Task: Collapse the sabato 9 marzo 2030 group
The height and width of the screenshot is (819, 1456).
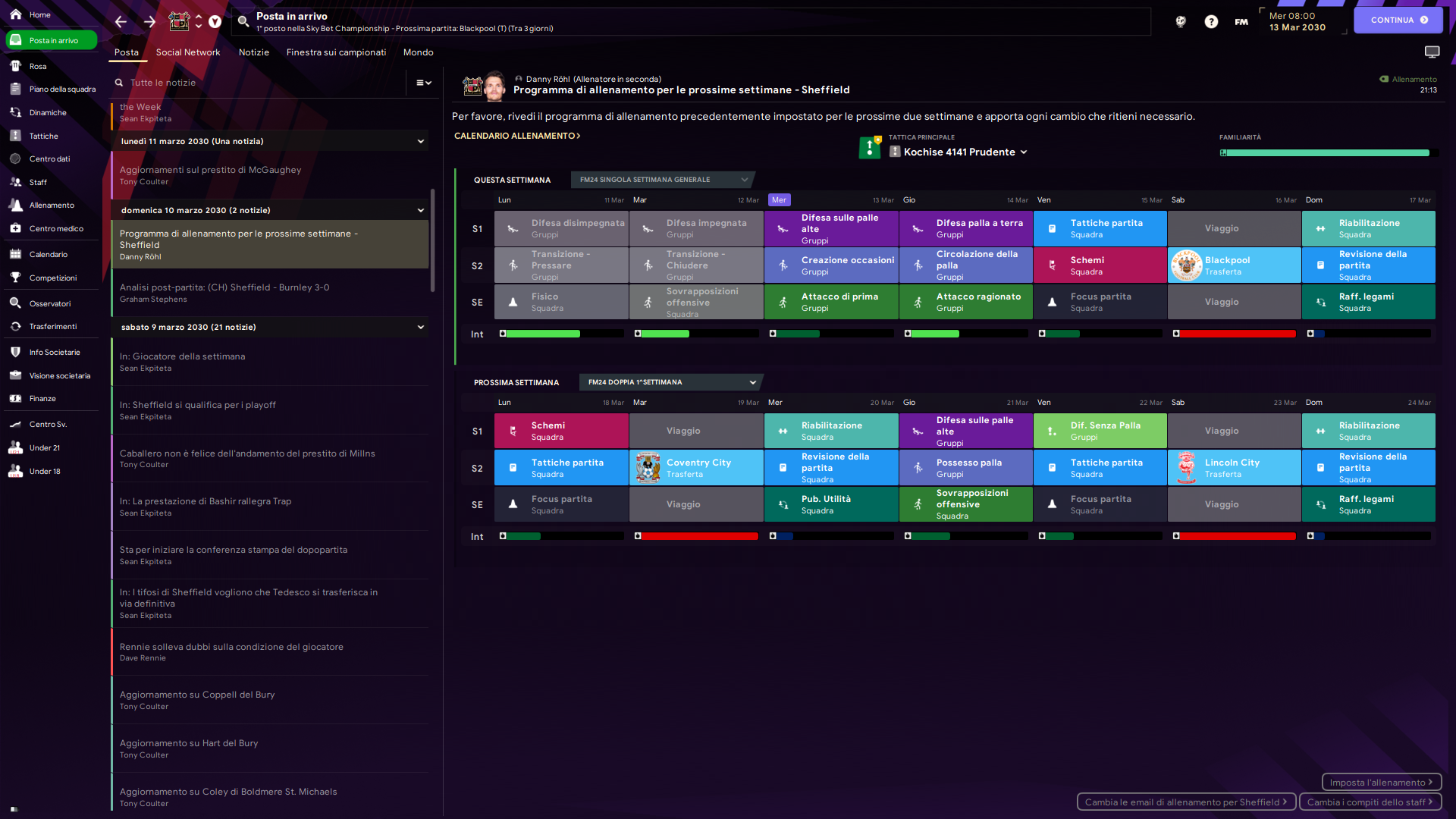Action: (420, 327)
